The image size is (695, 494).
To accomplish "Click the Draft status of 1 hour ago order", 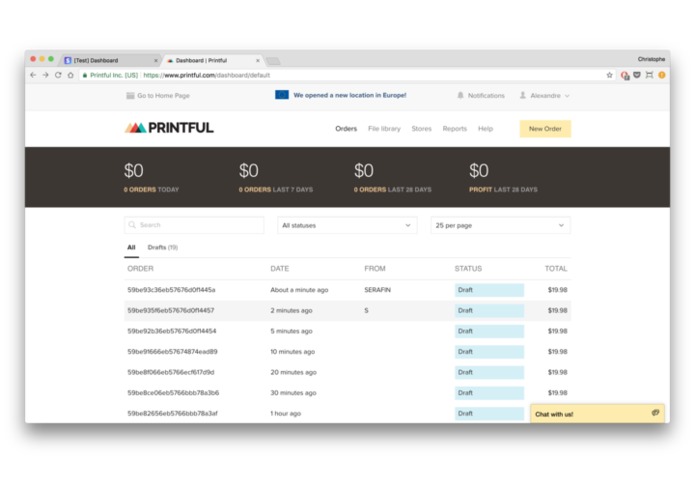I will pyautogui.click(x=489, y=414).
